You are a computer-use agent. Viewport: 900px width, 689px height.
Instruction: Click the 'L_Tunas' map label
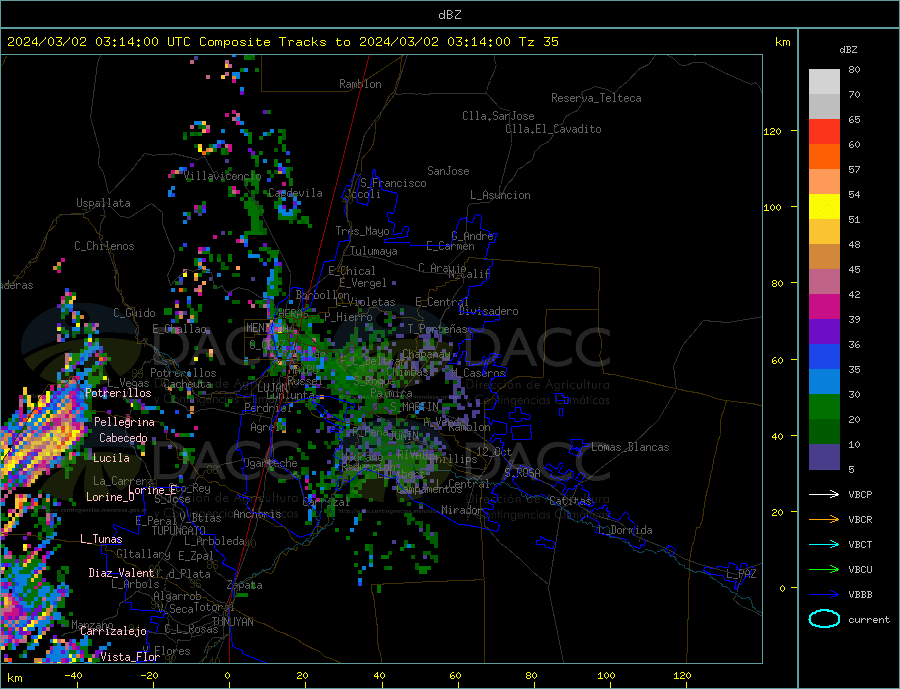pyautogui.click(x=101, y=539)
